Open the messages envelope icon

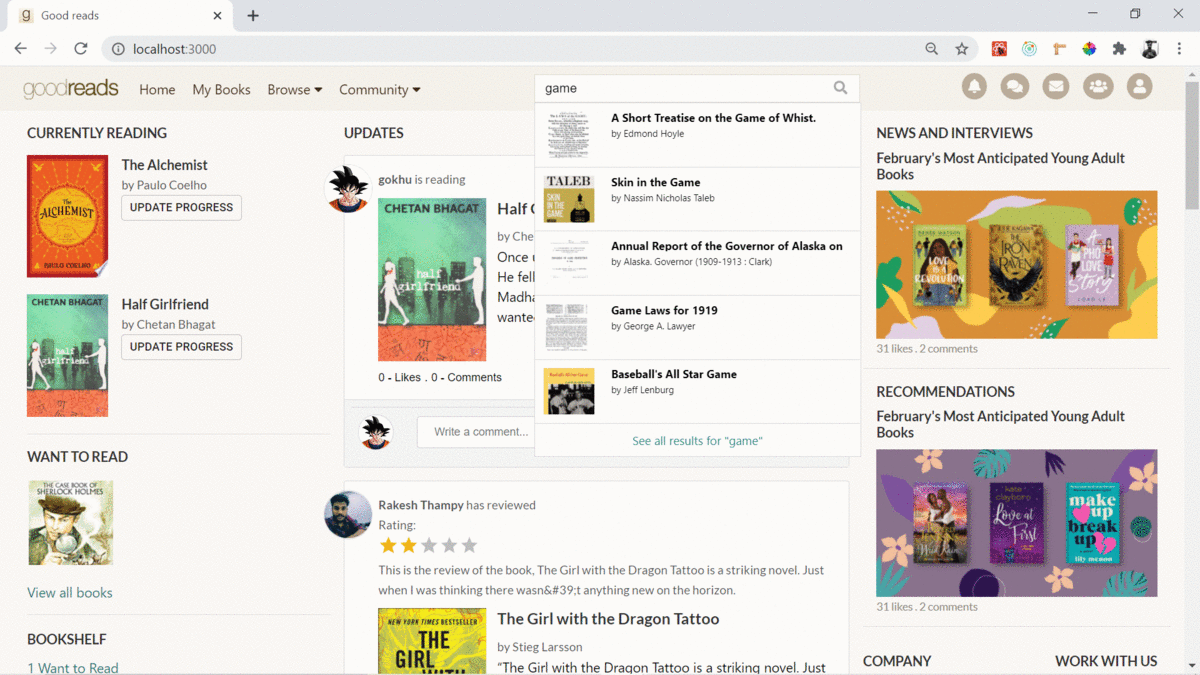click(1056, 87)
